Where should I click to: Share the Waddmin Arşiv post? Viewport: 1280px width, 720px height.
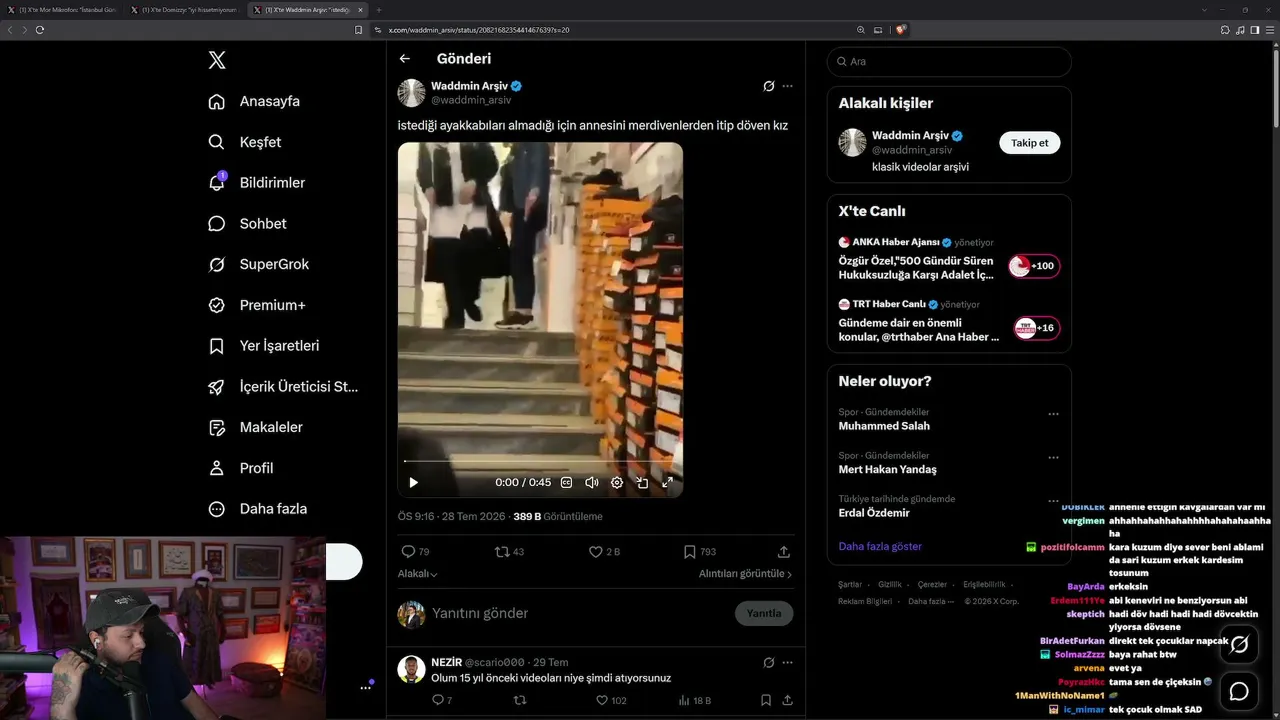(x=784, y=552)
